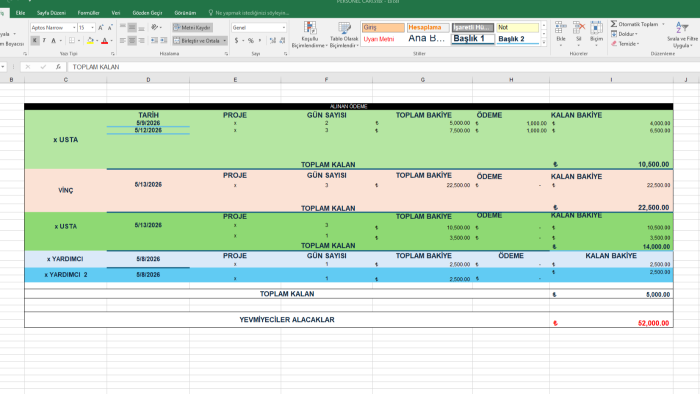Switch to the Veri tab
This screenshot has height=394, width=700.
[116, 13]
